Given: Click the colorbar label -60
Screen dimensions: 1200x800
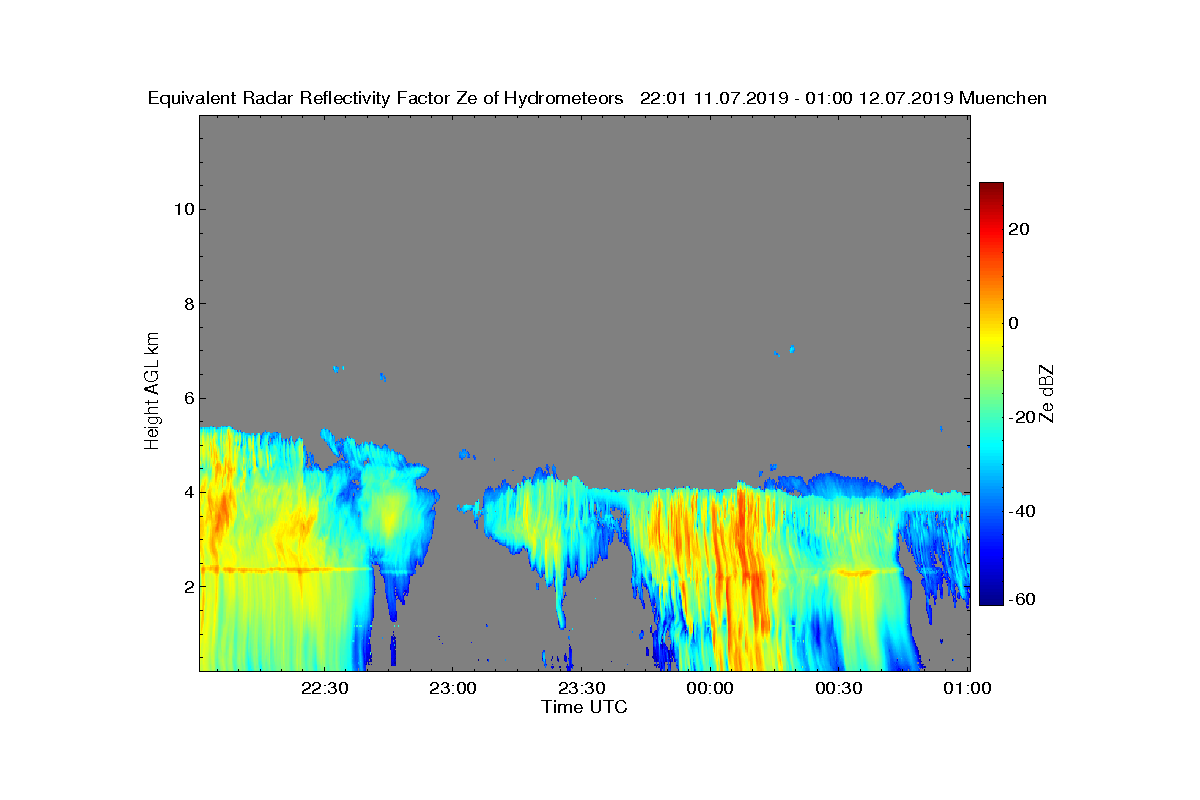Looking at the screenshot, I should (x=1021, y=599).
